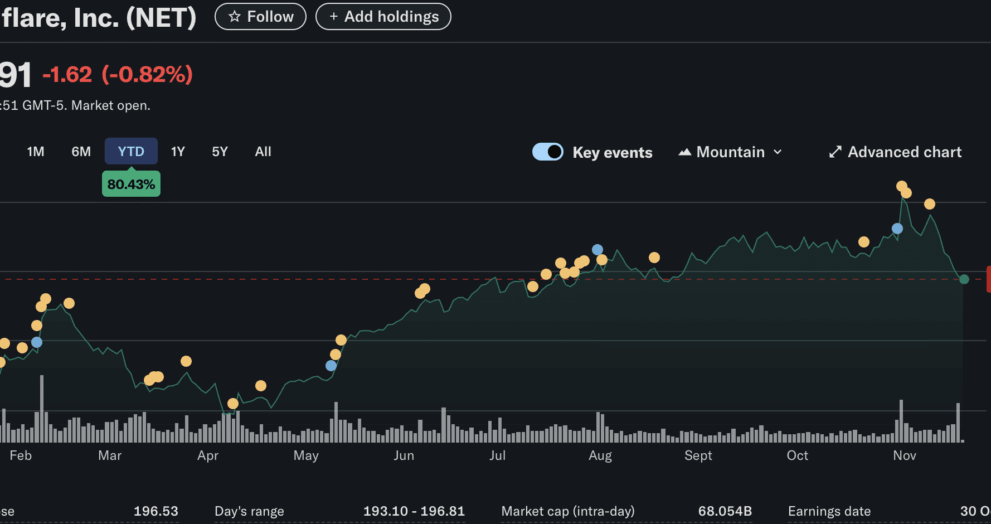Click the star icon in Follow button
This screenshot has width=991, height=524.
click(234, 17)
